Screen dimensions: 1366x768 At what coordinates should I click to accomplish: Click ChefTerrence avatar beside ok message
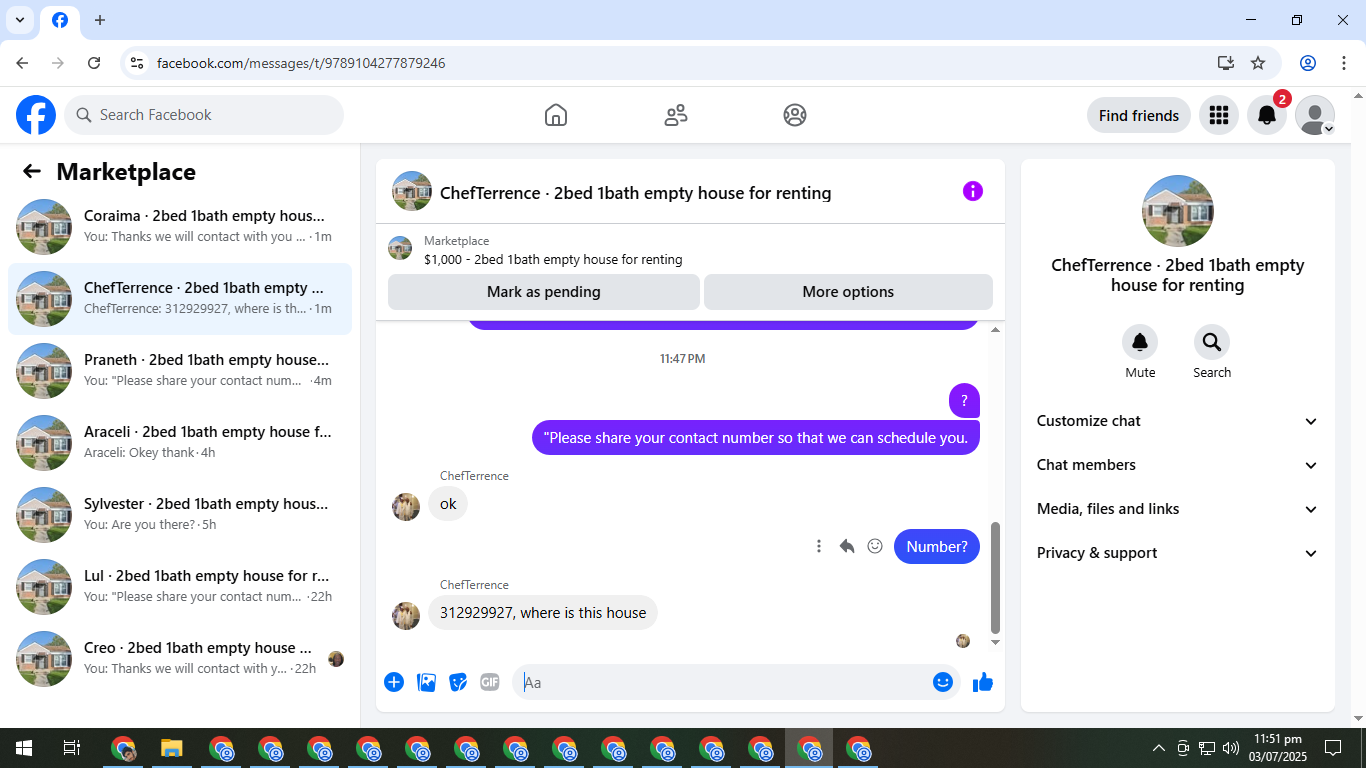[406, 507]
